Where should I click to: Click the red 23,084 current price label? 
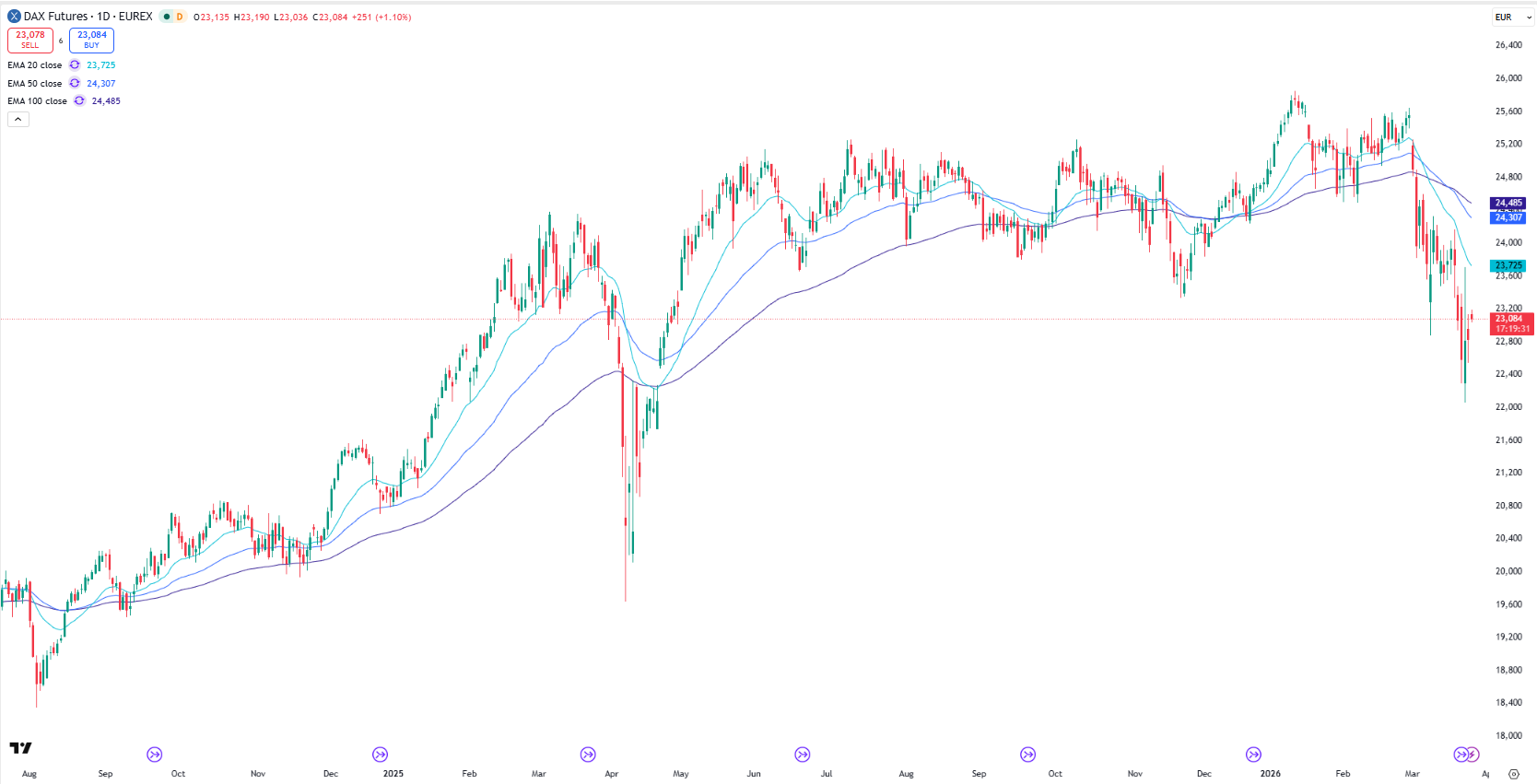tap(1509, 319)
